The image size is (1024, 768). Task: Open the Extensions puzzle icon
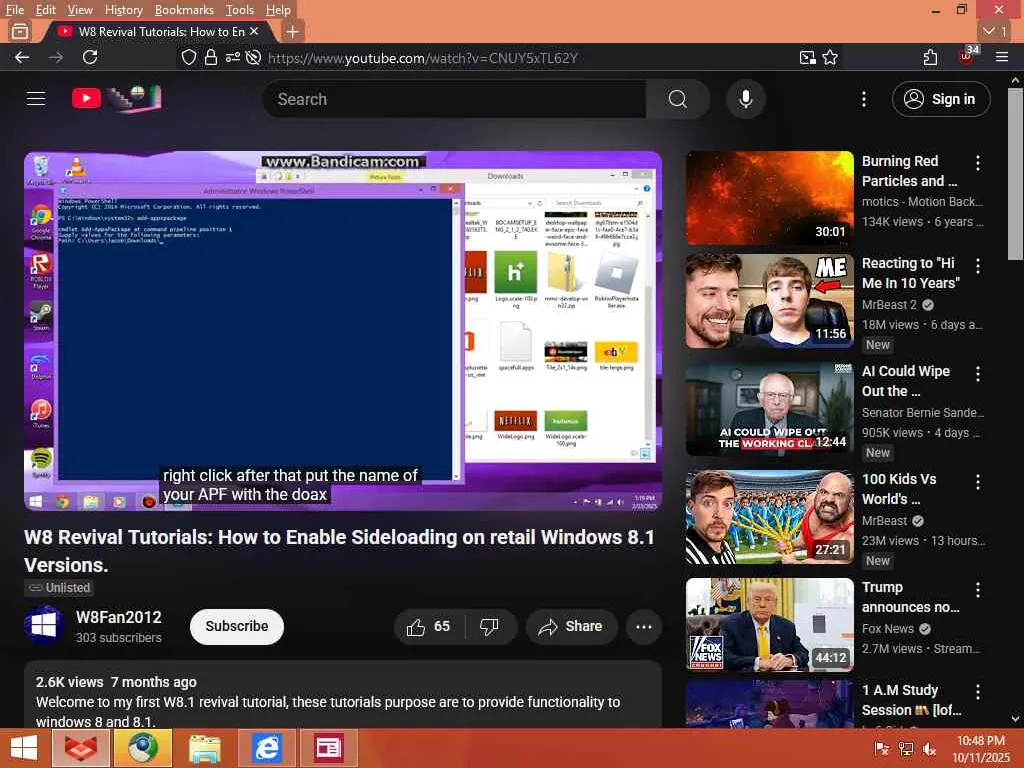(x=931, y=57)
